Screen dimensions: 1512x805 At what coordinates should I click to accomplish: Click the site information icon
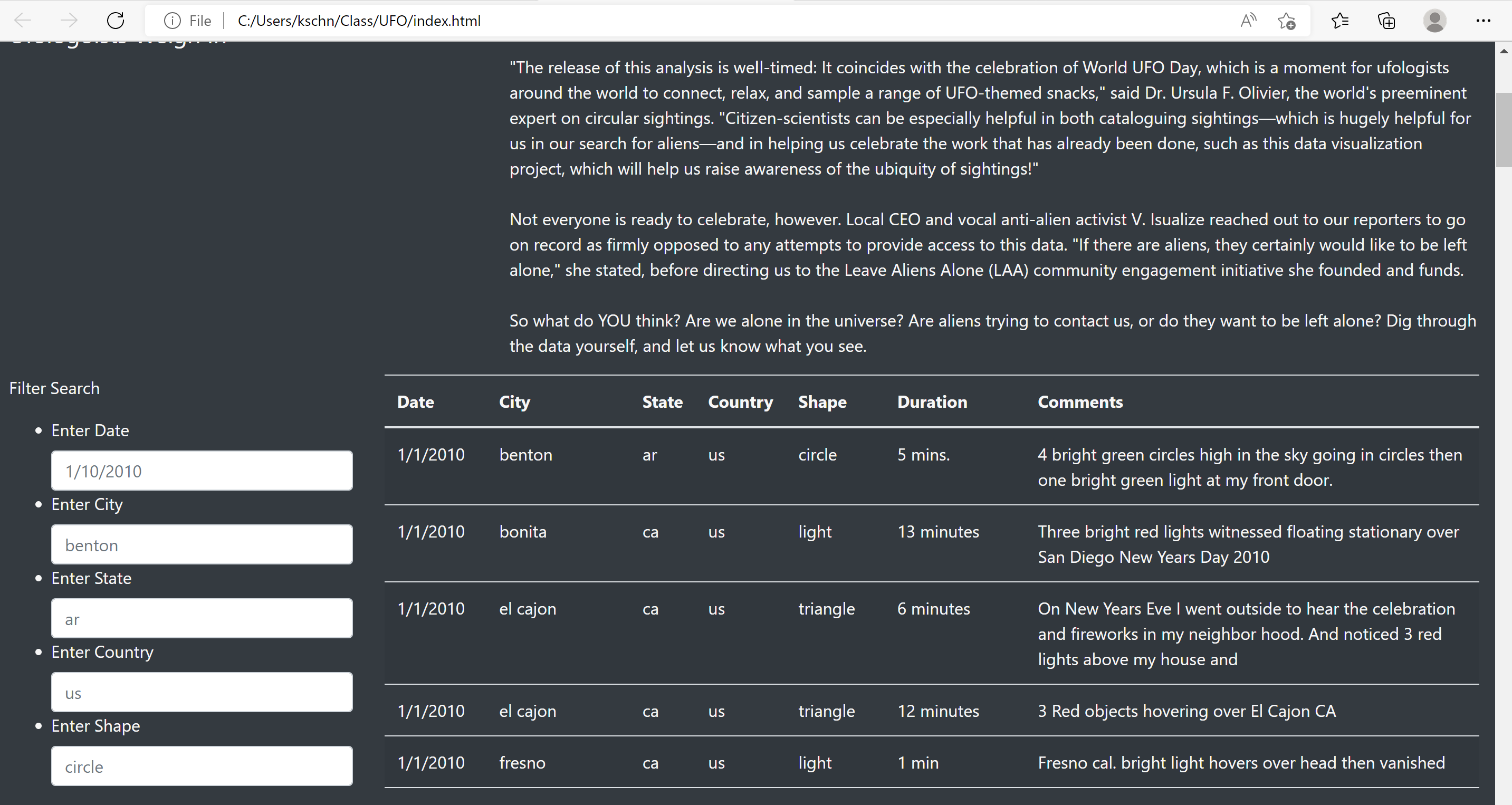point(172,21)
